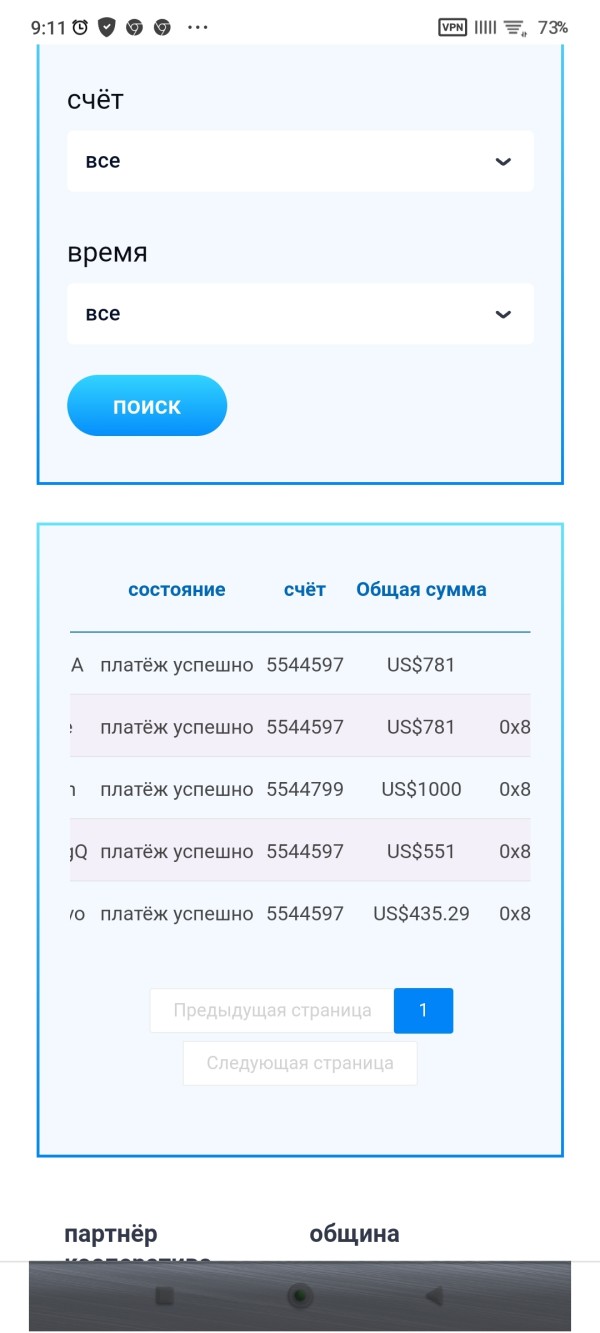
Task: Tap the alarm clock status icon
Action: pos(80,28)
